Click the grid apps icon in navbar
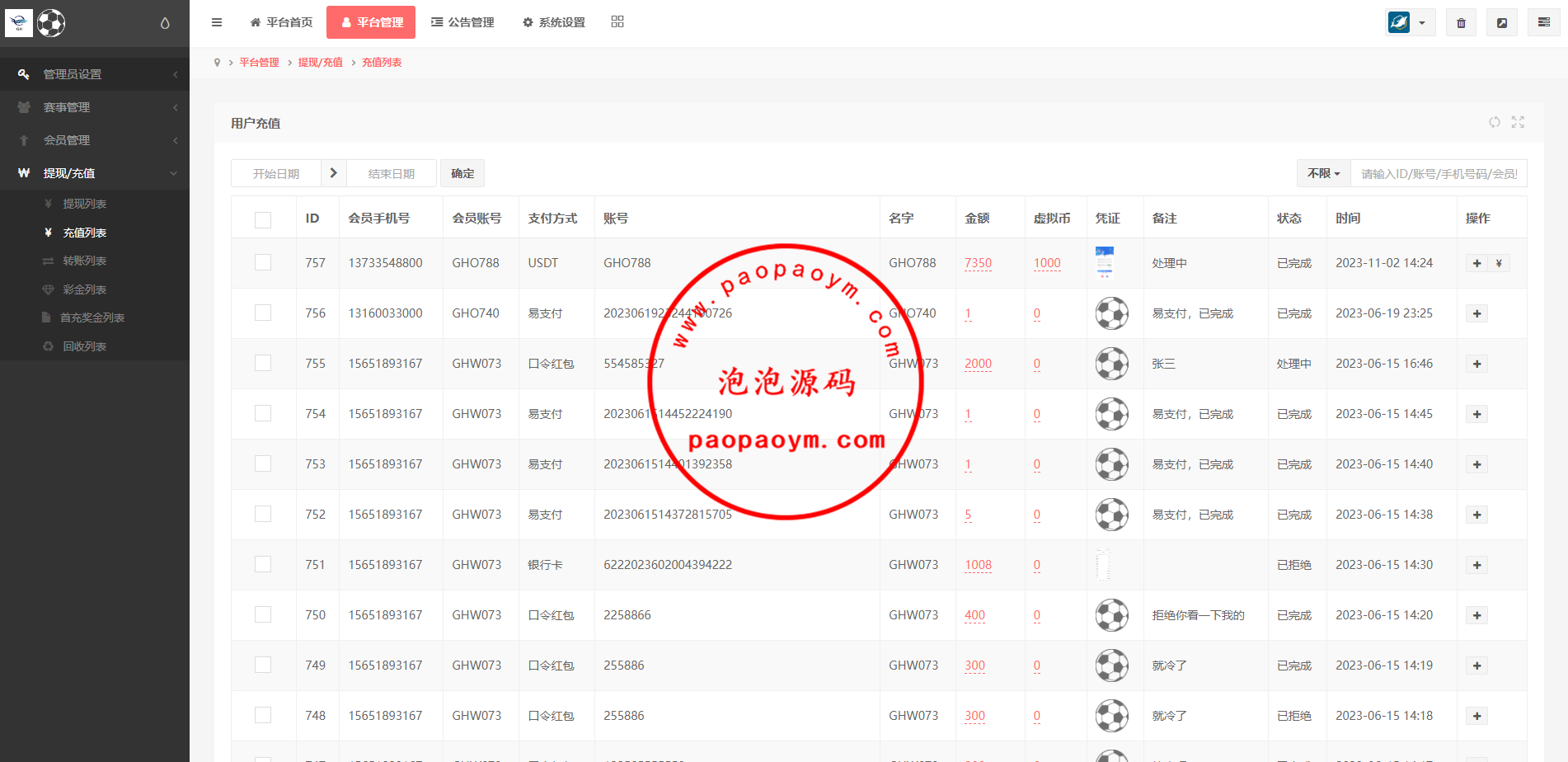Screen dimensions: 1568x762 coord(617,22)
